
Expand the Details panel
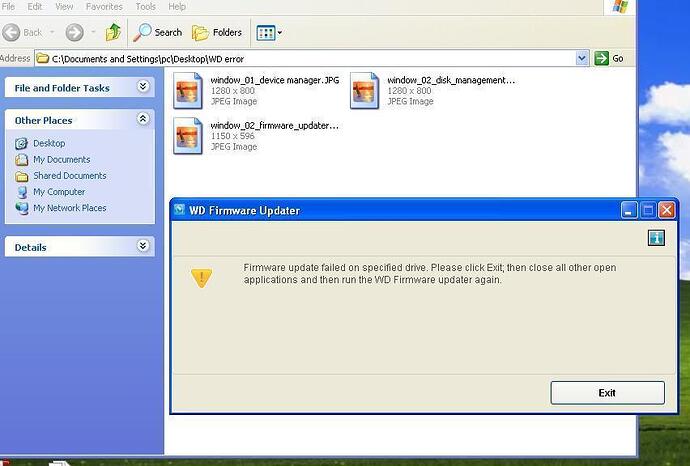point(143,246)
